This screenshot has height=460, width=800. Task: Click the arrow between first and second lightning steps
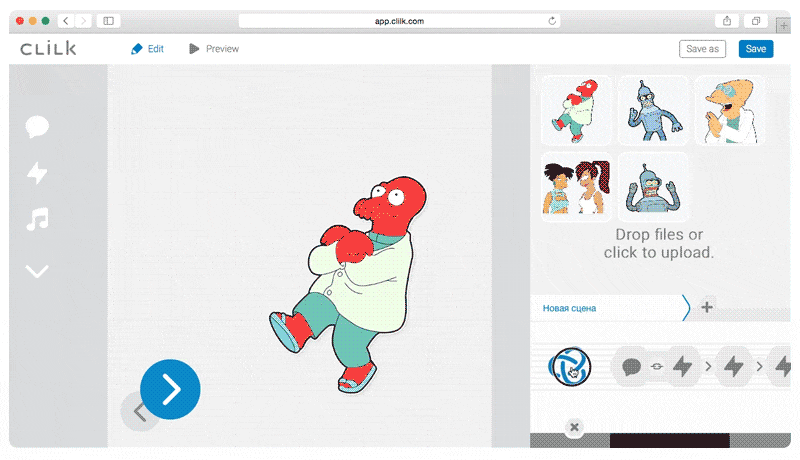[708, 366]
